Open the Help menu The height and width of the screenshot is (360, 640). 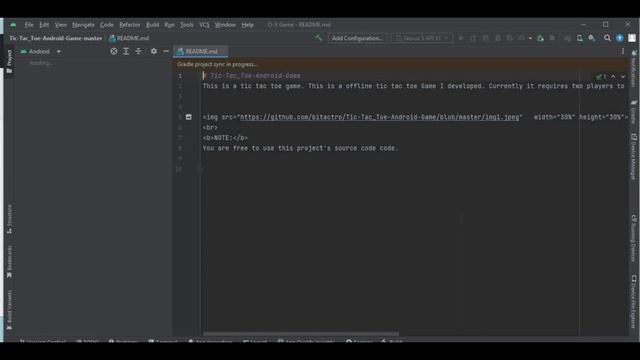click(x=247, y=25)
